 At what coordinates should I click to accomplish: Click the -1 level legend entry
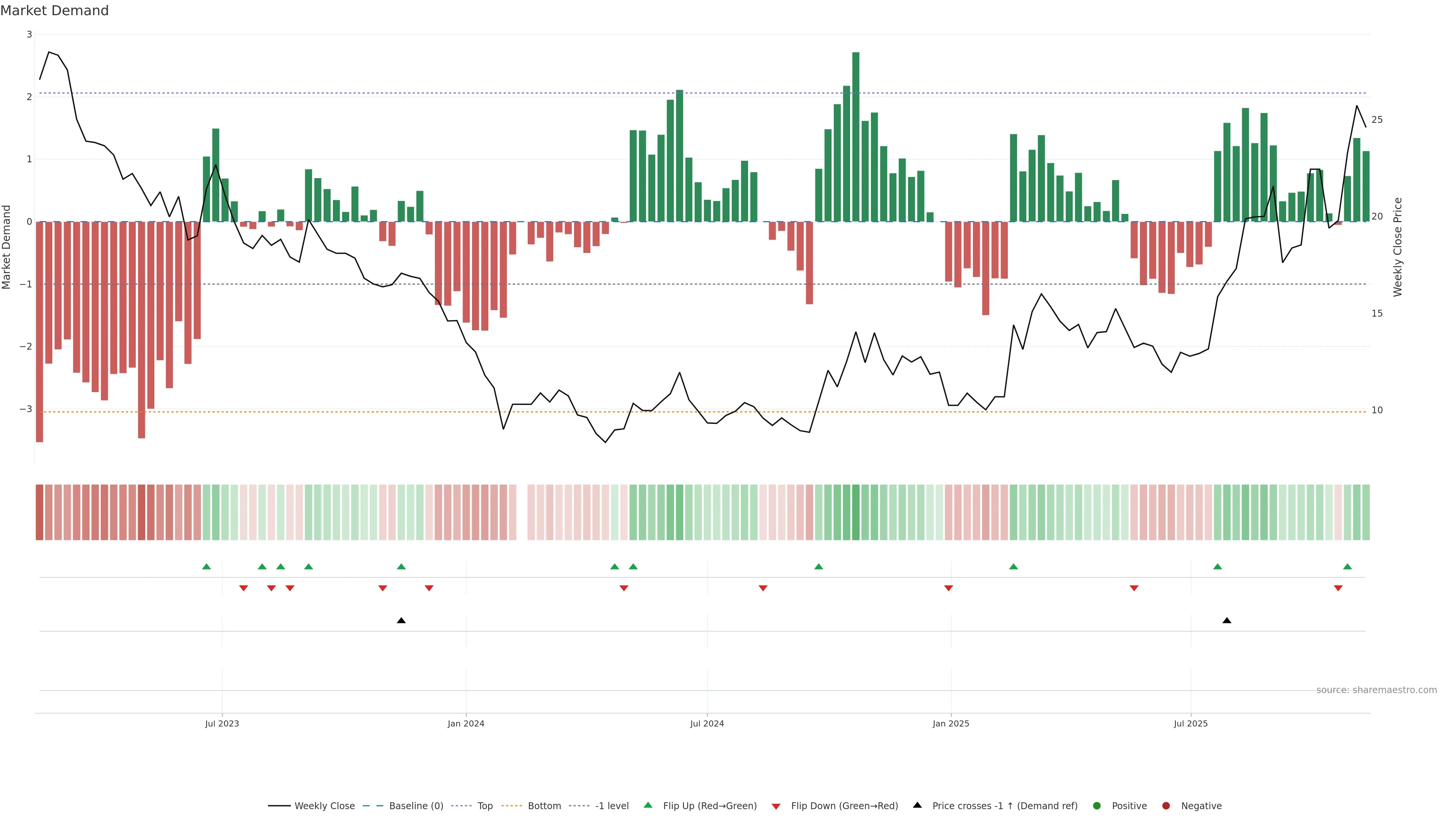click(612, 805)
